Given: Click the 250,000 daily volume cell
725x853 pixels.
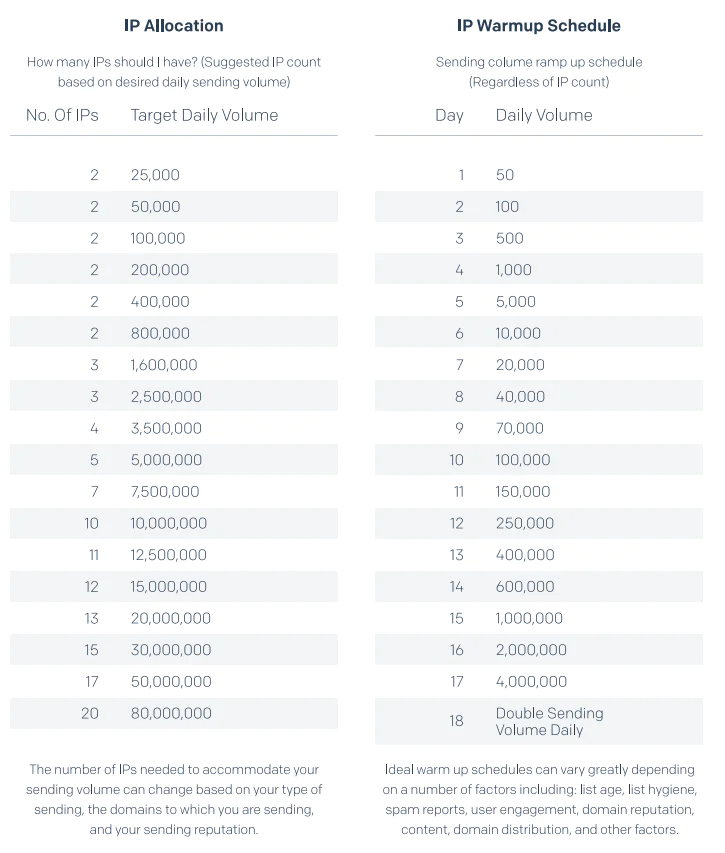Looking at the screenshot, I should tap(525, 523).
